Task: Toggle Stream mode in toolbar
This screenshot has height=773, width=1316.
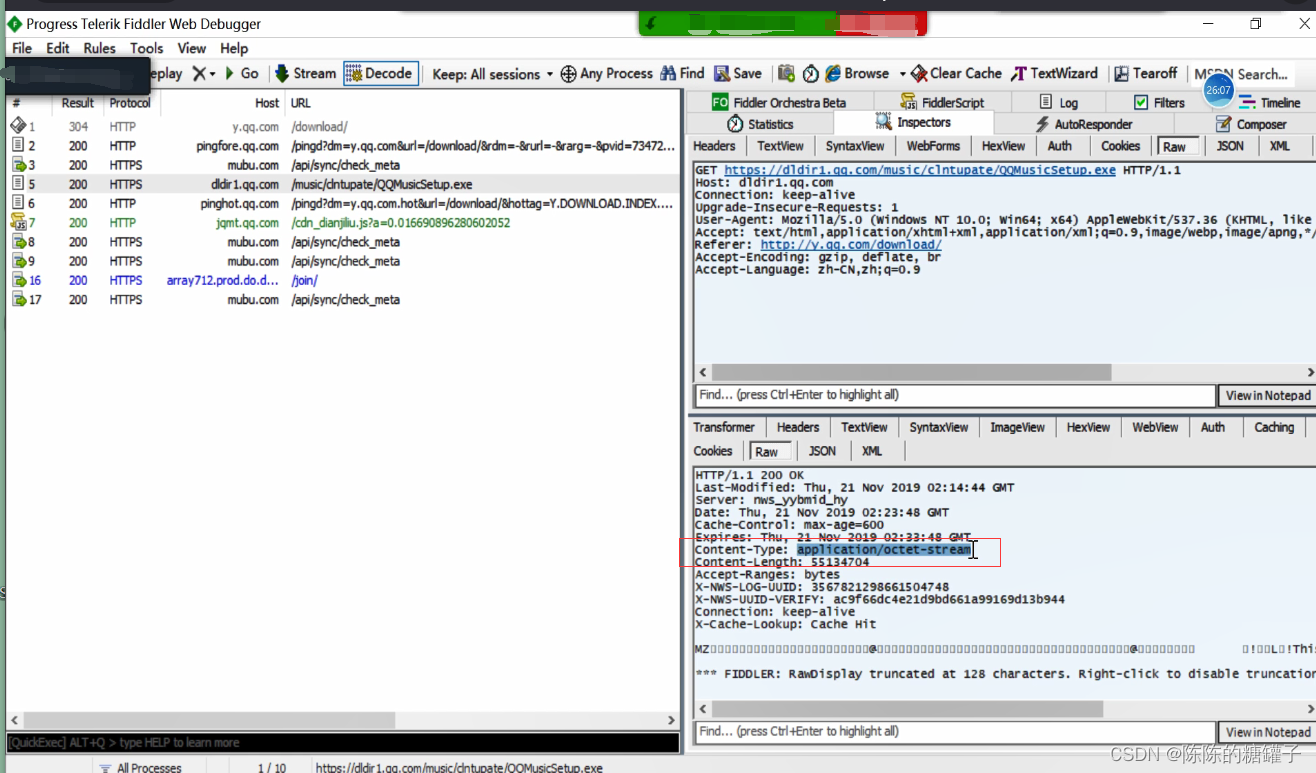Action: coord(306,74)
